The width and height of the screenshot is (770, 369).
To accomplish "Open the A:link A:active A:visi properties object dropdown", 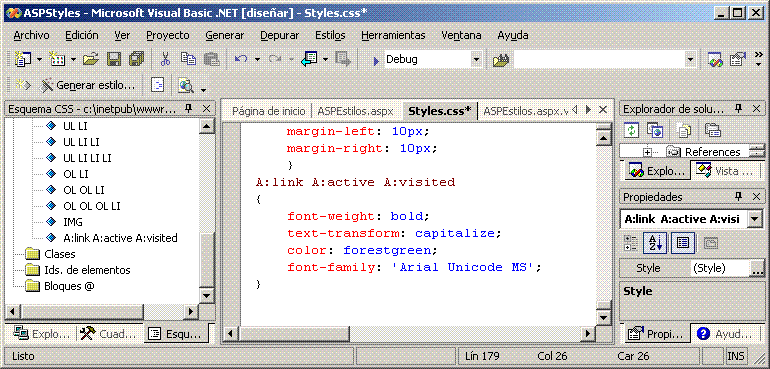I will [x=754, y=219].
